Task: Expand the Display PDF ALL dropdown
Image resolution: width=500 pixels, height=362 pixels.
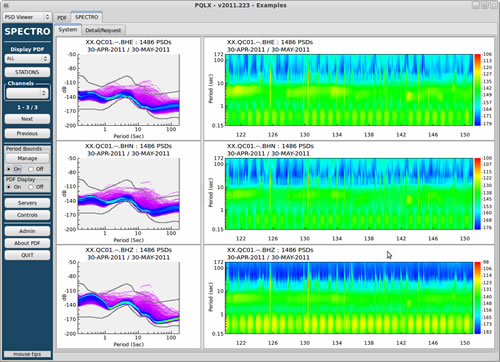Action: click(x=27, y=58)
